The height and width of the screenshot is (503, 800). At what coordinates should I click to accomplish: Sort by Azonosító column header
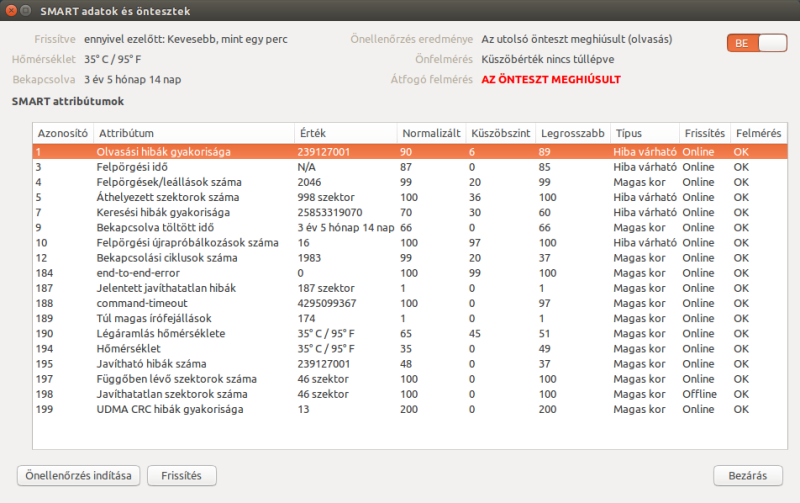(63, 133)
